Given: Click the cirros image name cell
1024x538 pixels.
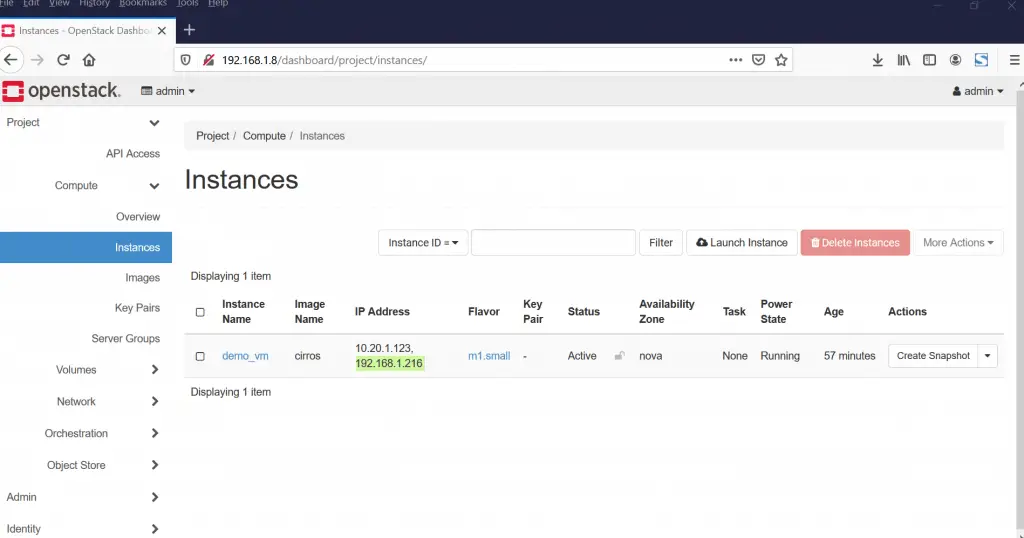Looking at the screenshot, I should pyautogui.click(x=308, y=356).
